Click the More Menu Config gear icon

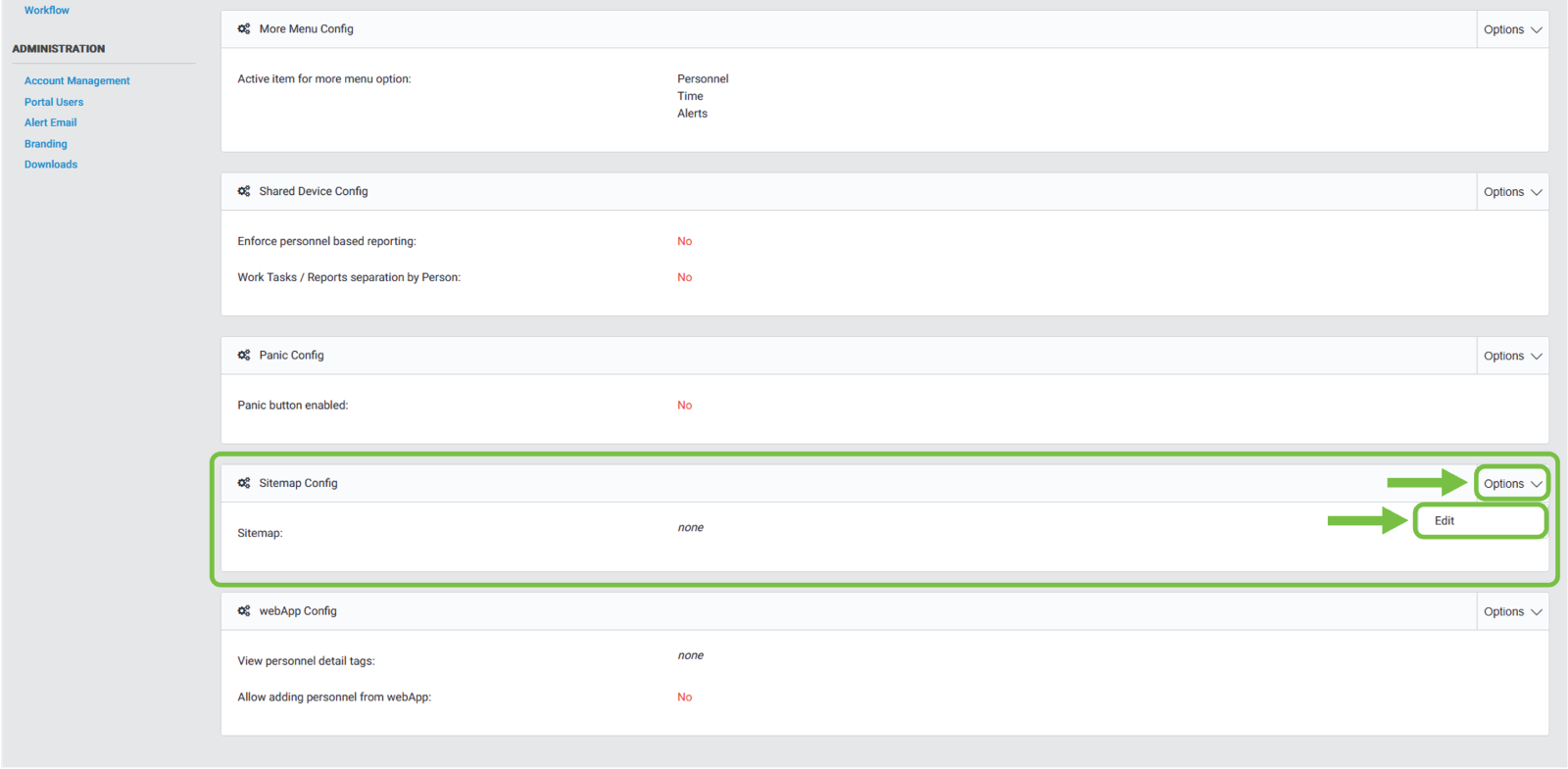point(244,29)
